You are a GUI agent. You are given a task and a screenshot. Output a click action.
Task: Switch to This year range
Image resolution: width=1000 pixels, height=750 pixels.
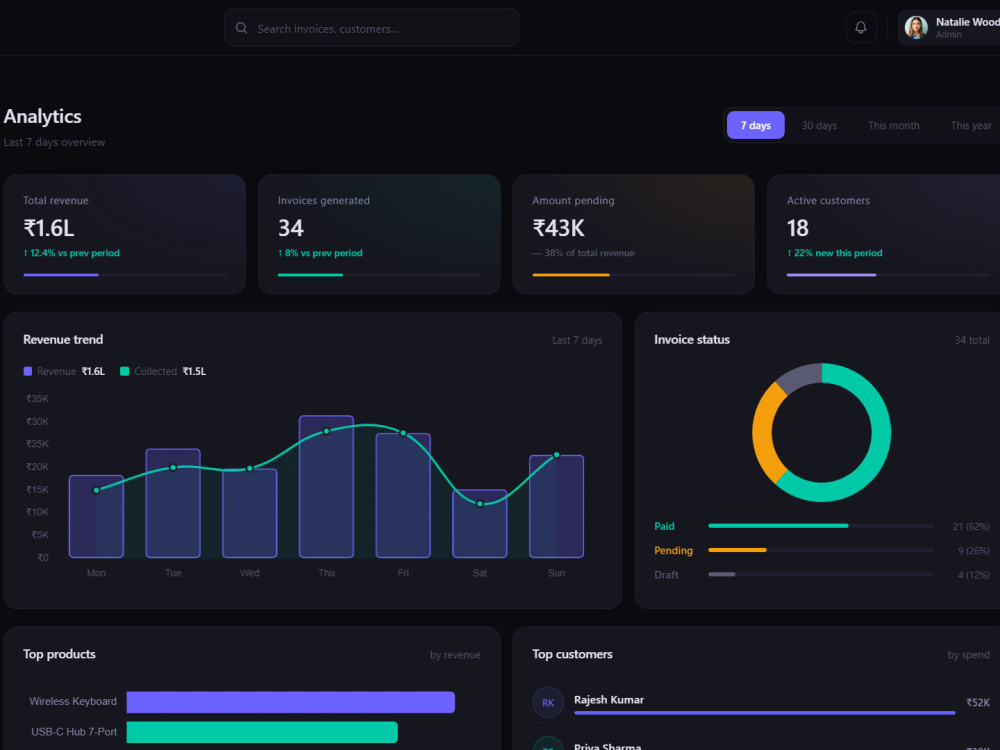pyautogui.click(x=971, y=125)
